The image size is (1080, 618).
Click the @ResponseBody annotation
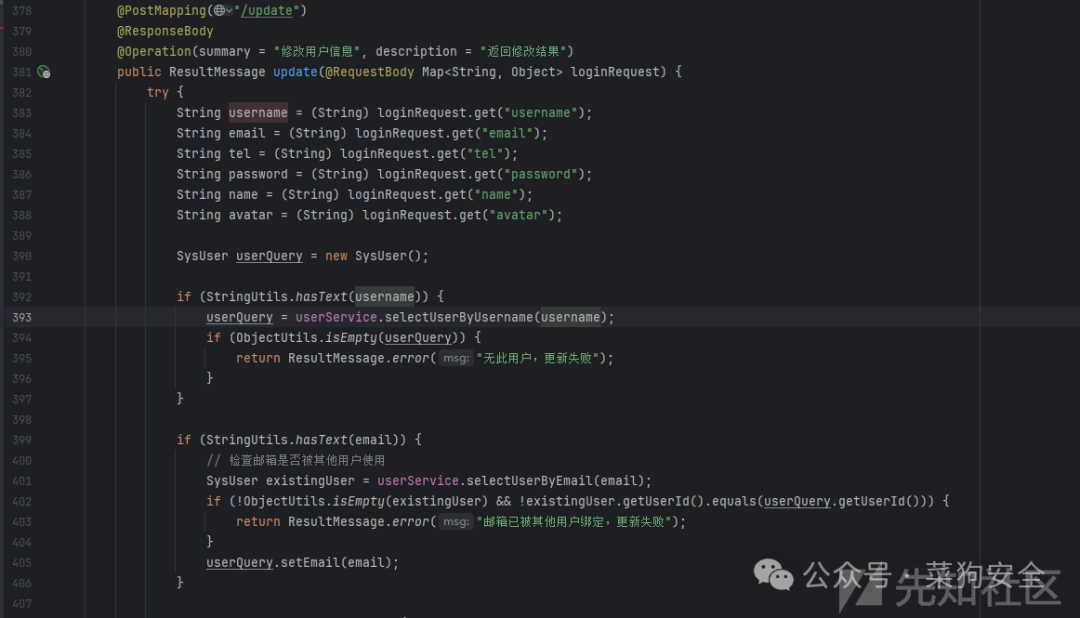[x=165, y=31]
